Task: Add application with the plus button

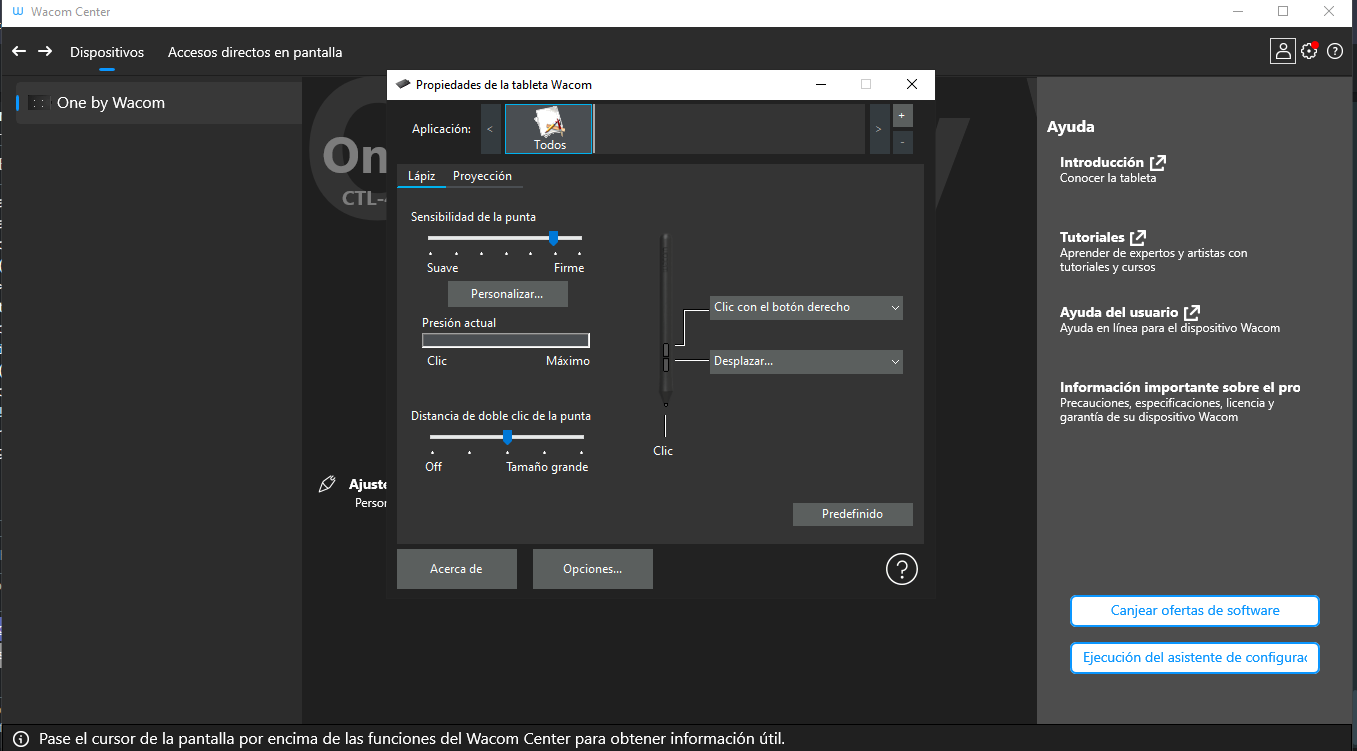Action: (x=901, y=116)
